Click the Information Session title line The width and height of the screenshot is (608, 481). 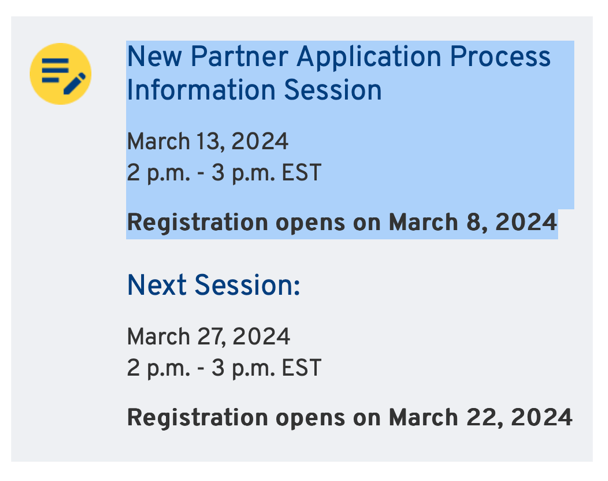pyautogui.click(x=254, y=90)
